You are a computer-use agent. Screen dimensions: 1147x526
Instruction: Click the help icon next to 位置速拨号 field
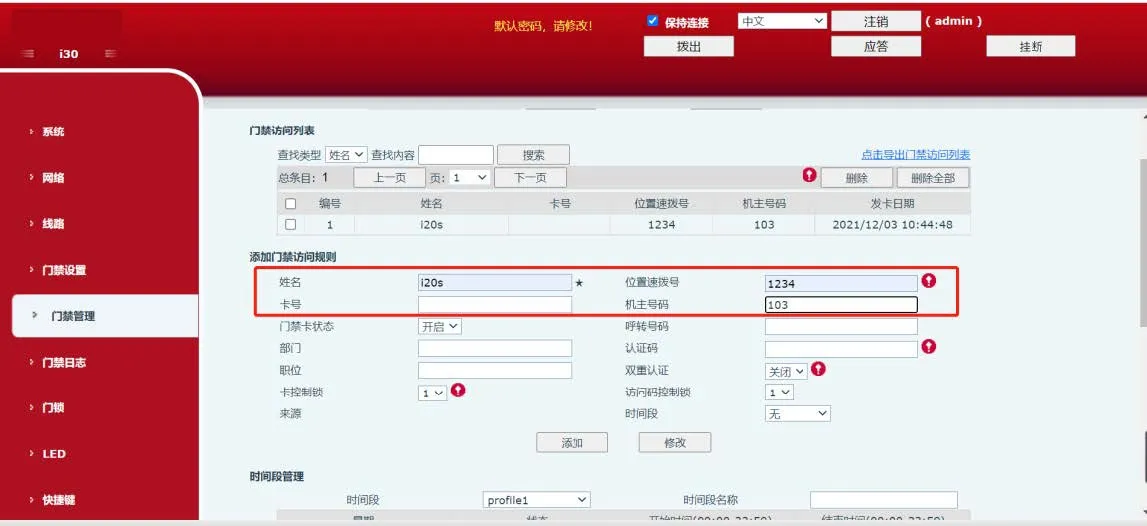[929, 281]
